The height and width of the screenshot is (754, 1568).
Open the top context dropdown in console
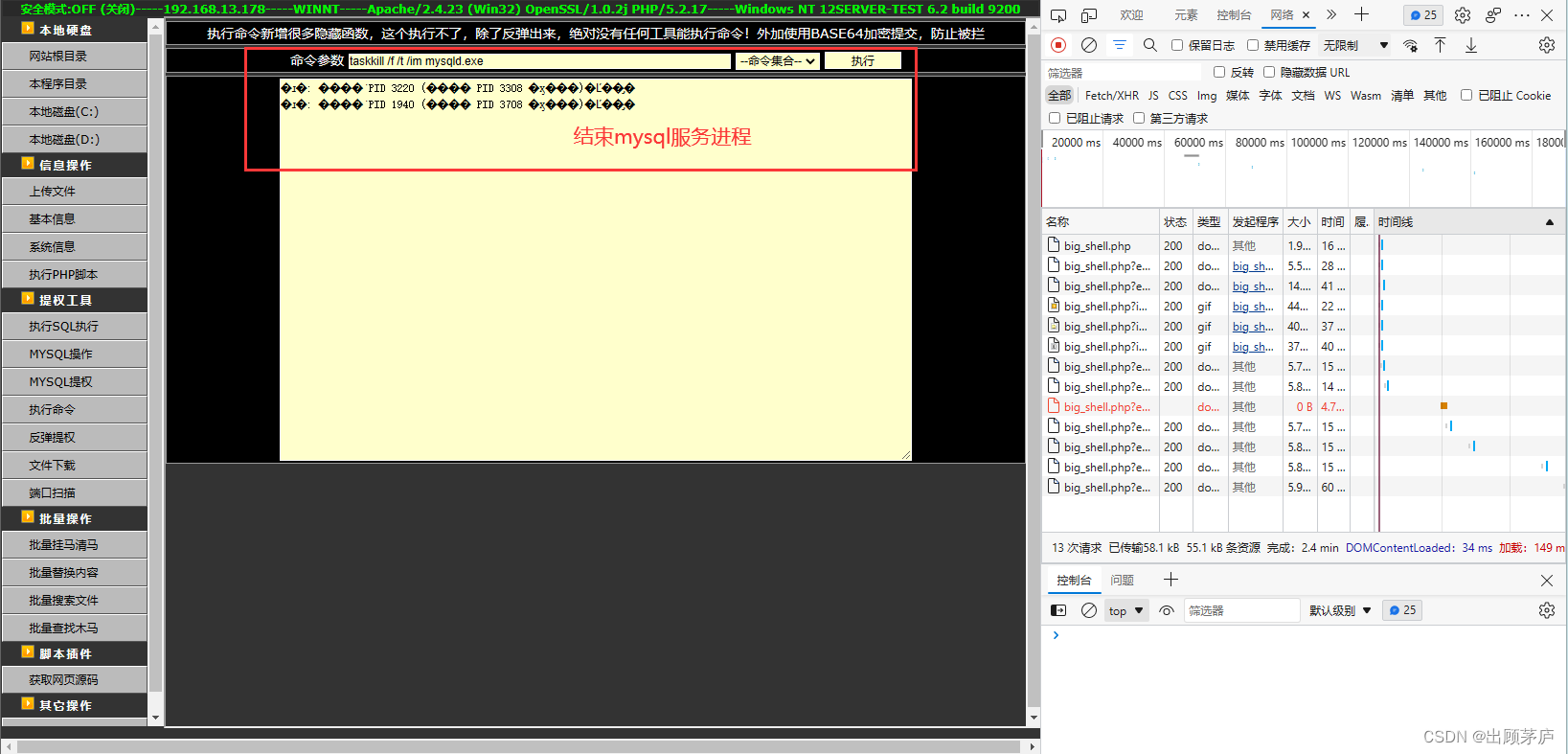1125,610
